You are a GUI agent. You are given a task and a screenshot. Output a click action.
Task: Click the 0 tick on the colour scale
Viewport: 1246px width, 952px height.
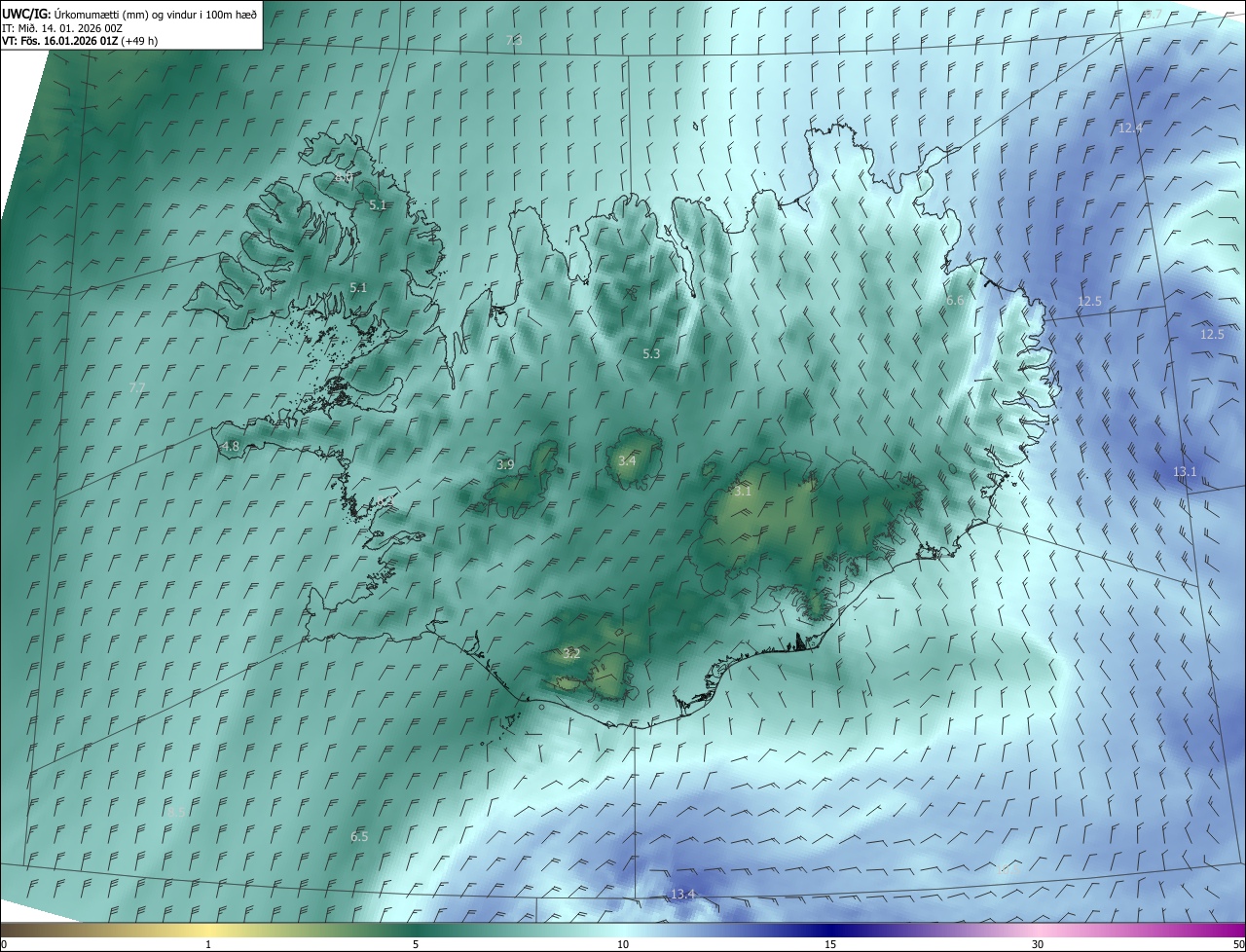pos(4,944)
